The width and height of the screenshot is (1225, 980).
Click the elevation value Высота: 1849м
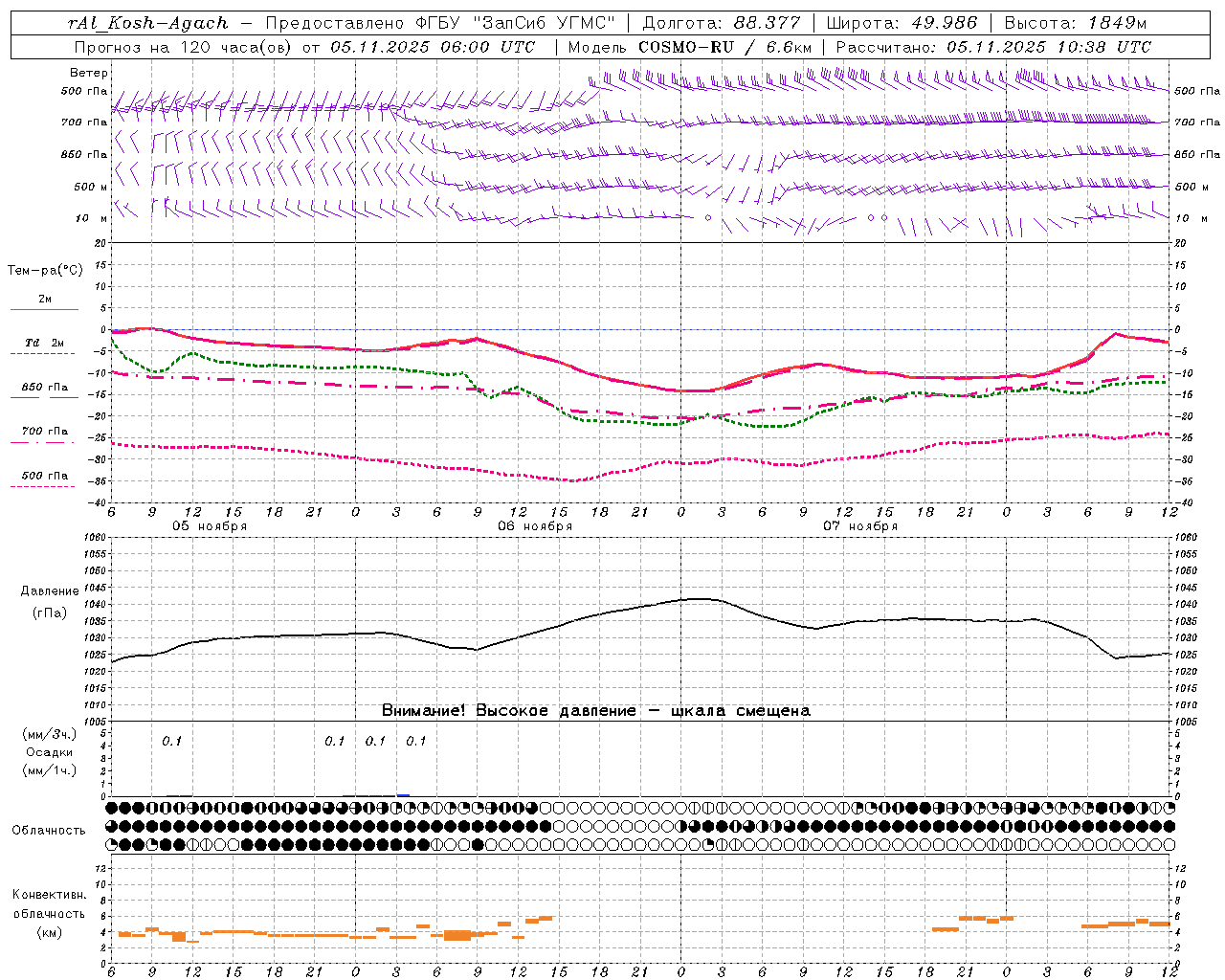point(1074,23)
